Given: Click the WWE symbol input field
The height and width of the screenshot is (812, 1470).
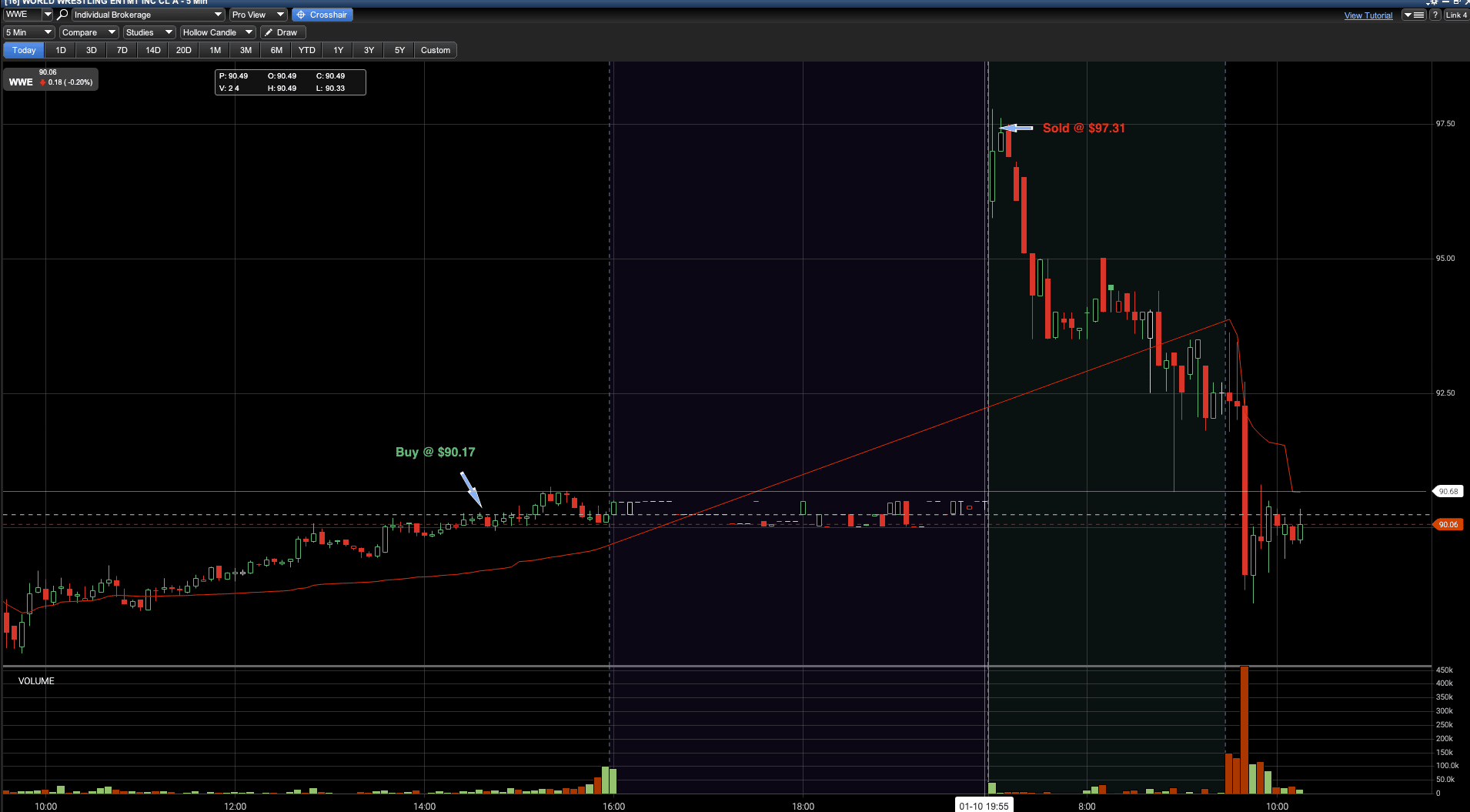Looking at the screenshot, I should (x=22, y=15).
